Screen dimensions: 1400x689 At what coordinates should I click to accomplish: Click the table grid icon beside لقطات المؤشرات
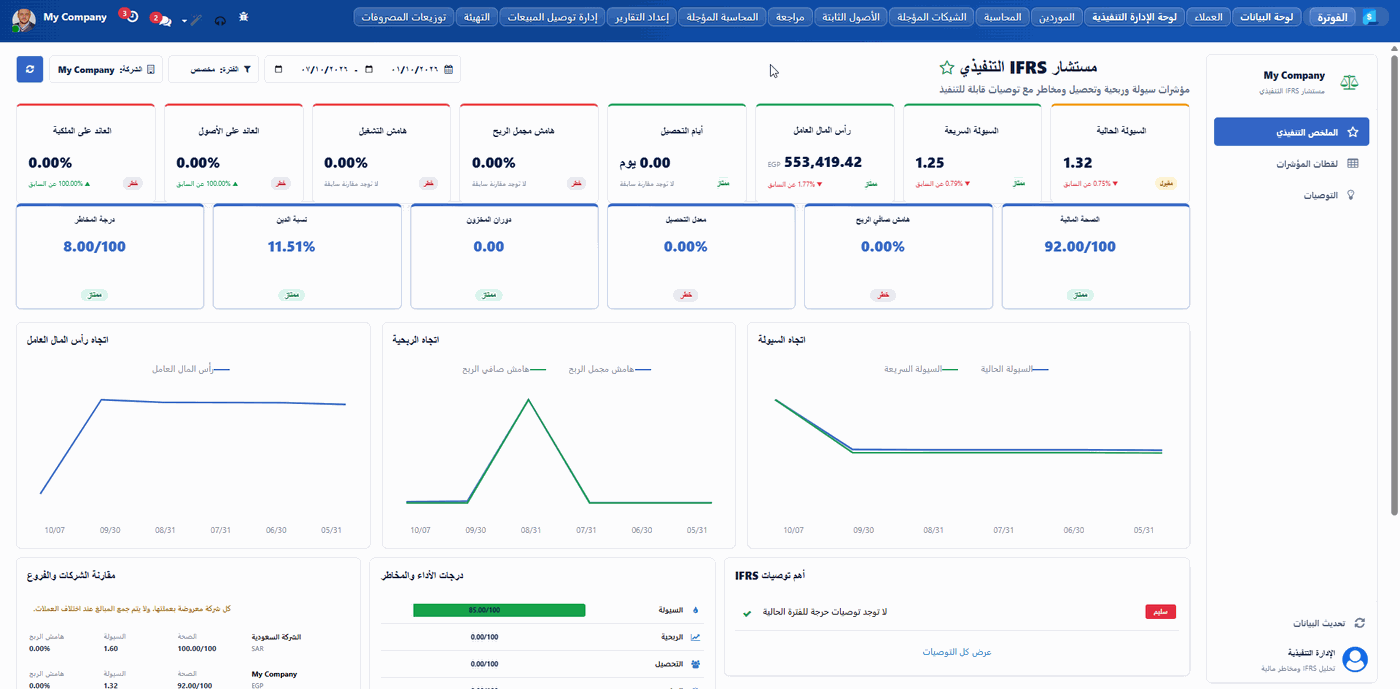pyautogui.click(x=1353, y=163)
